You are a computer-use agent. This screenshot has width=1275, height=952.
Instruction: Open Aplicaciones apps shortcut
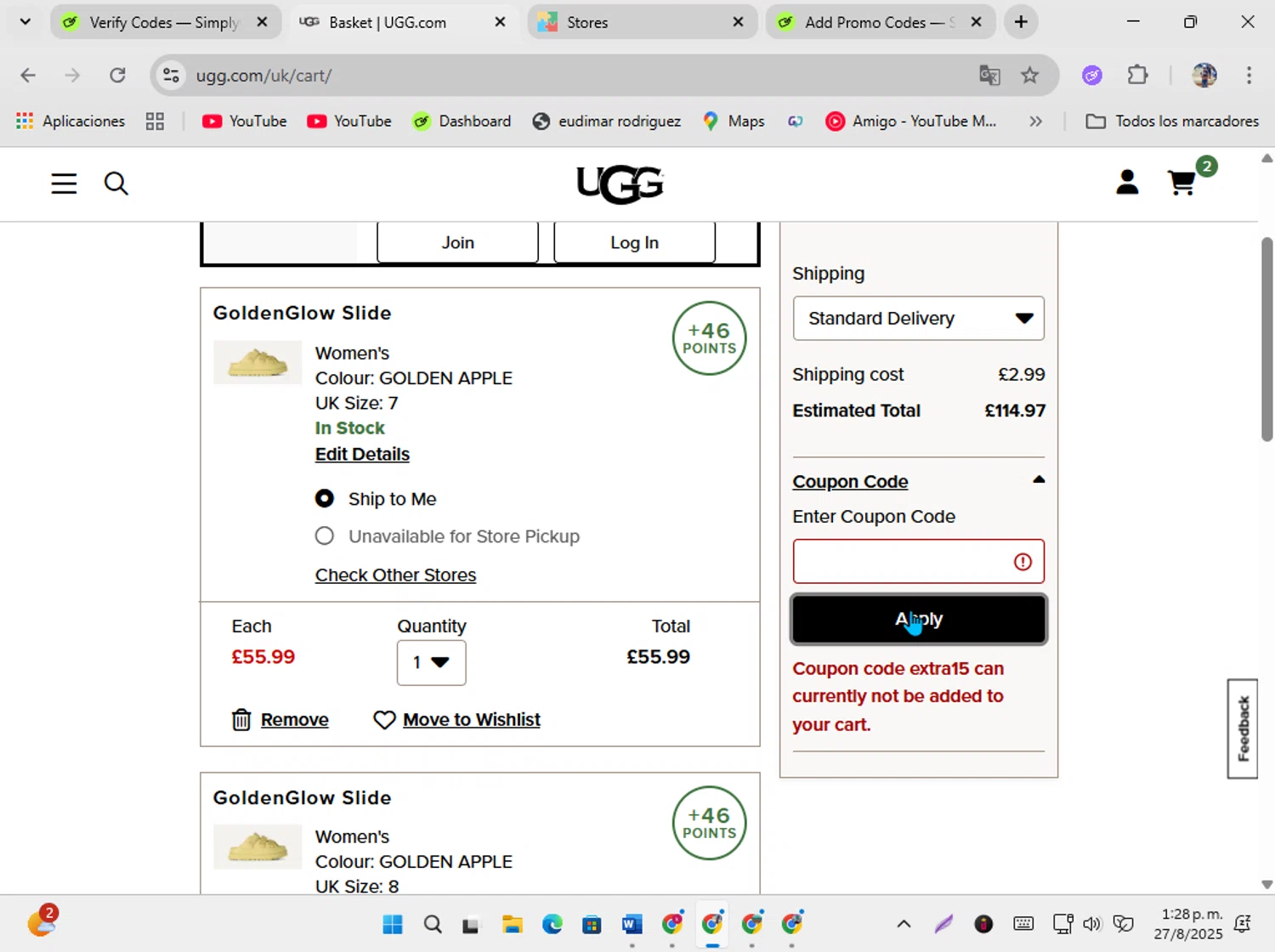point(71,121)
